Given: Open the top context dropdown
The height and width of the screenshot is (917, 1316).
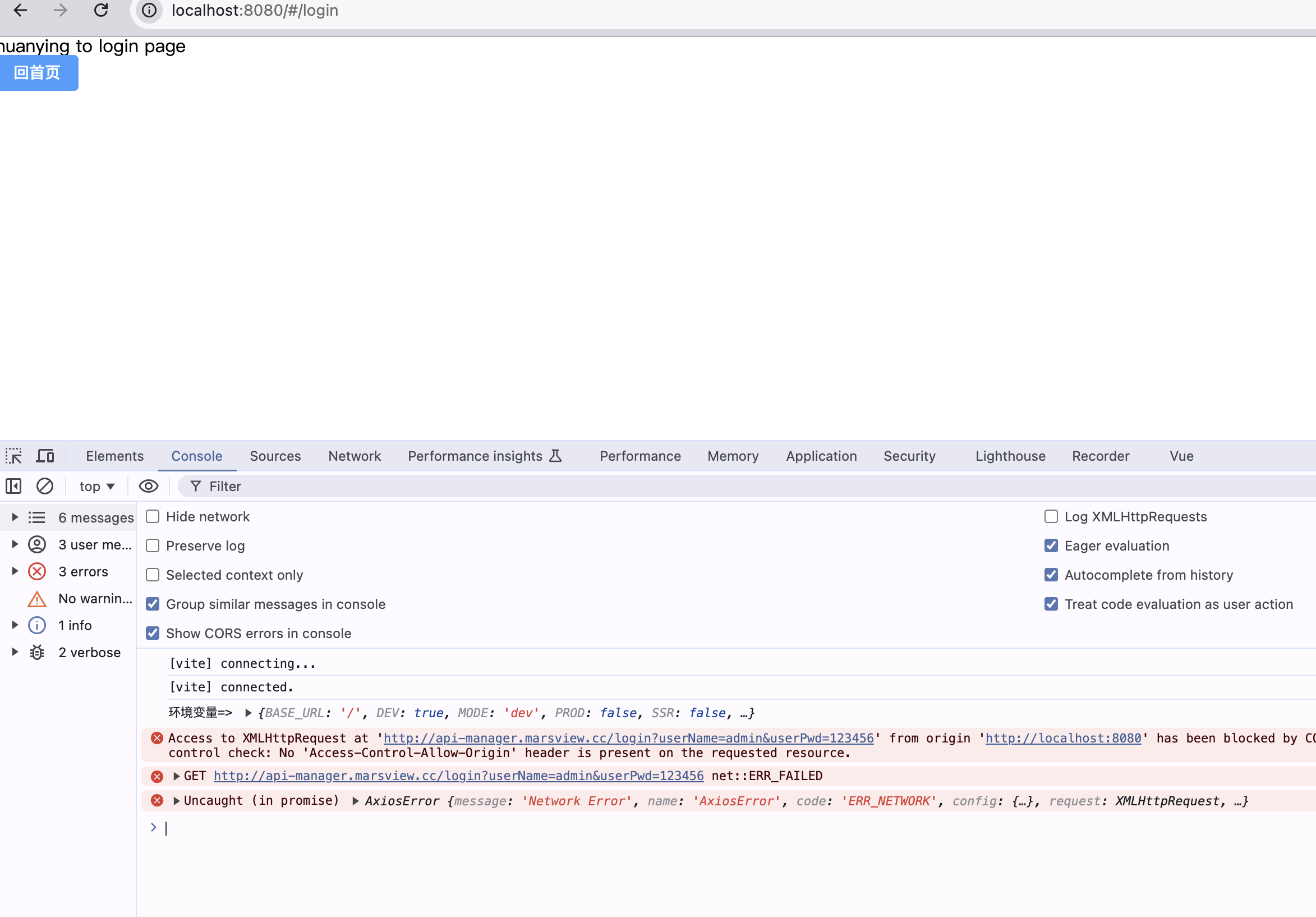Looking at the screenshot, I should (x=97, y=487).
